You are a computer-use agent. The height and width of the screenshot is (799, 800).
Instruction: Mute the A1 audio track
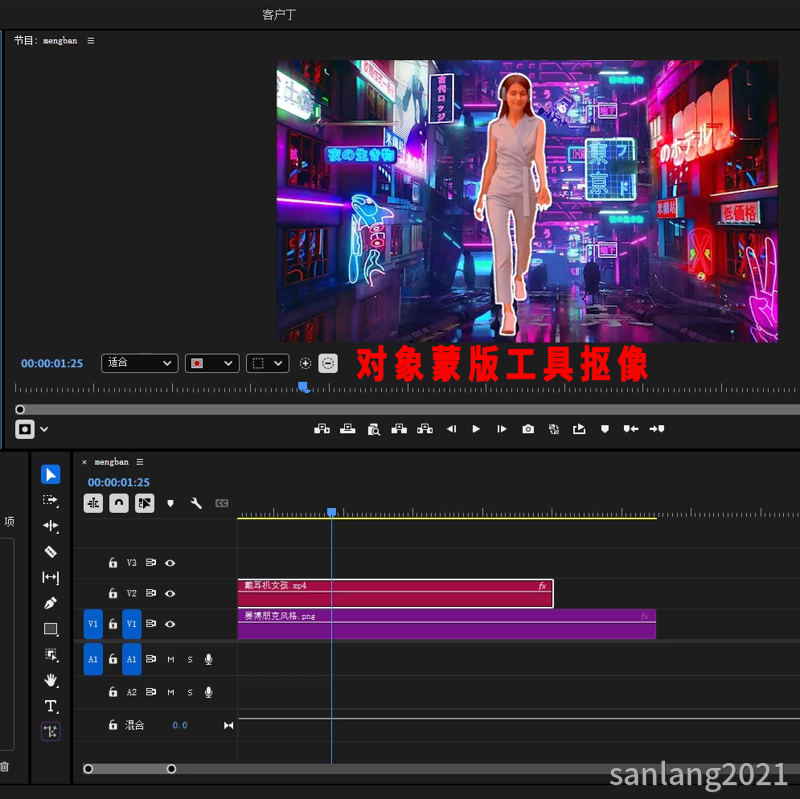click(x=171, y=660)
